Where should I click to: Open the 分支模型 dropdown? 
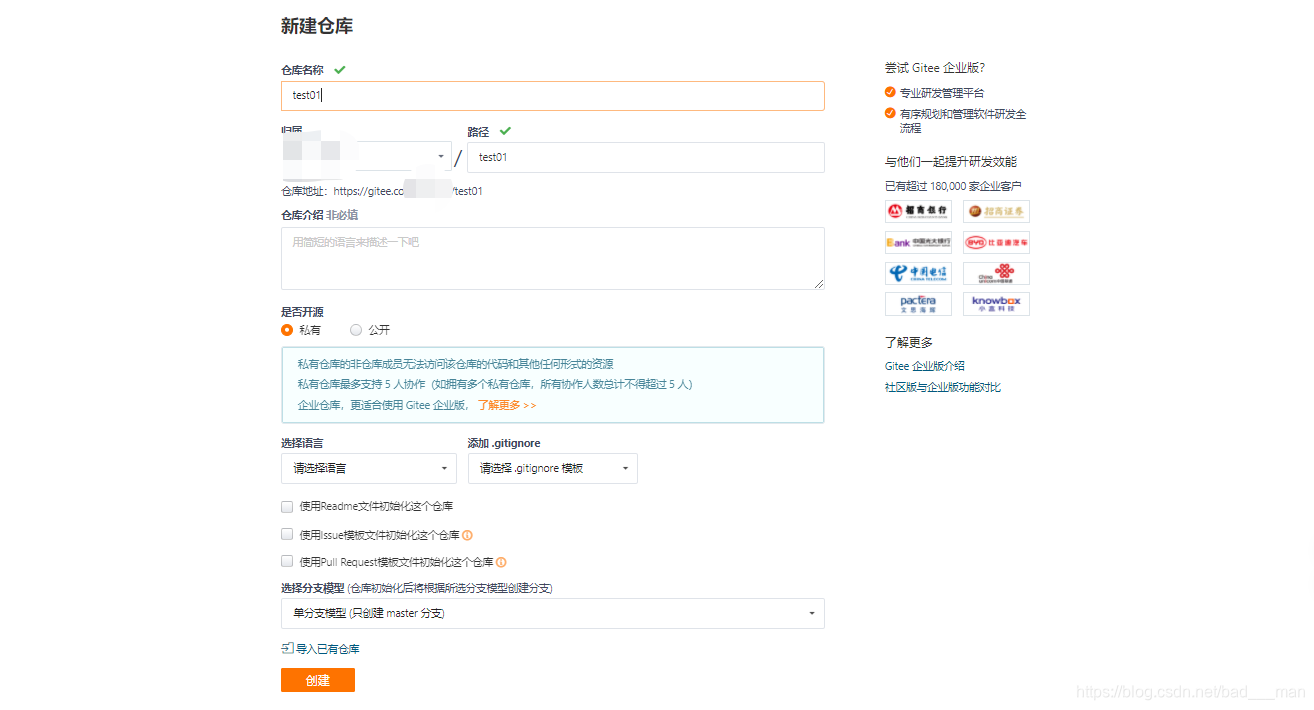point(552,613)
